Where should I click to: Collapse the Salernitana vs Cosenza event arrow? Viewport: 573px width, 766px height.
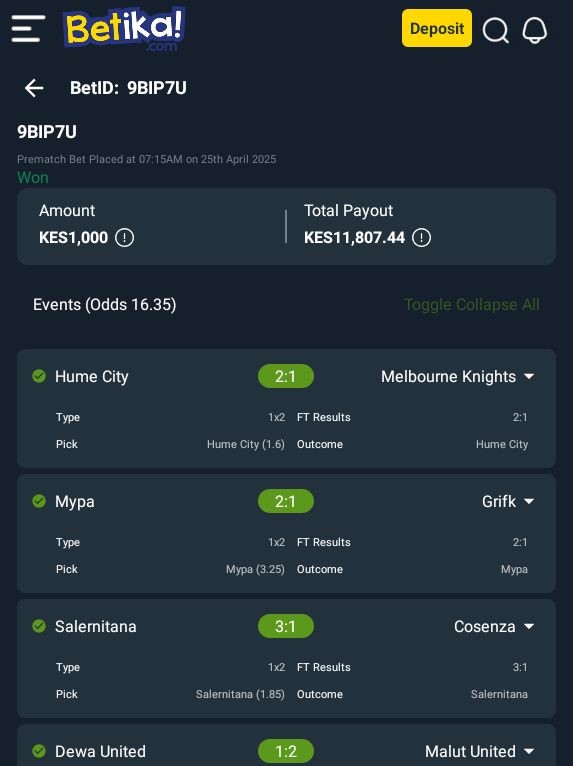pyautogui.click(x=529, y=626)
